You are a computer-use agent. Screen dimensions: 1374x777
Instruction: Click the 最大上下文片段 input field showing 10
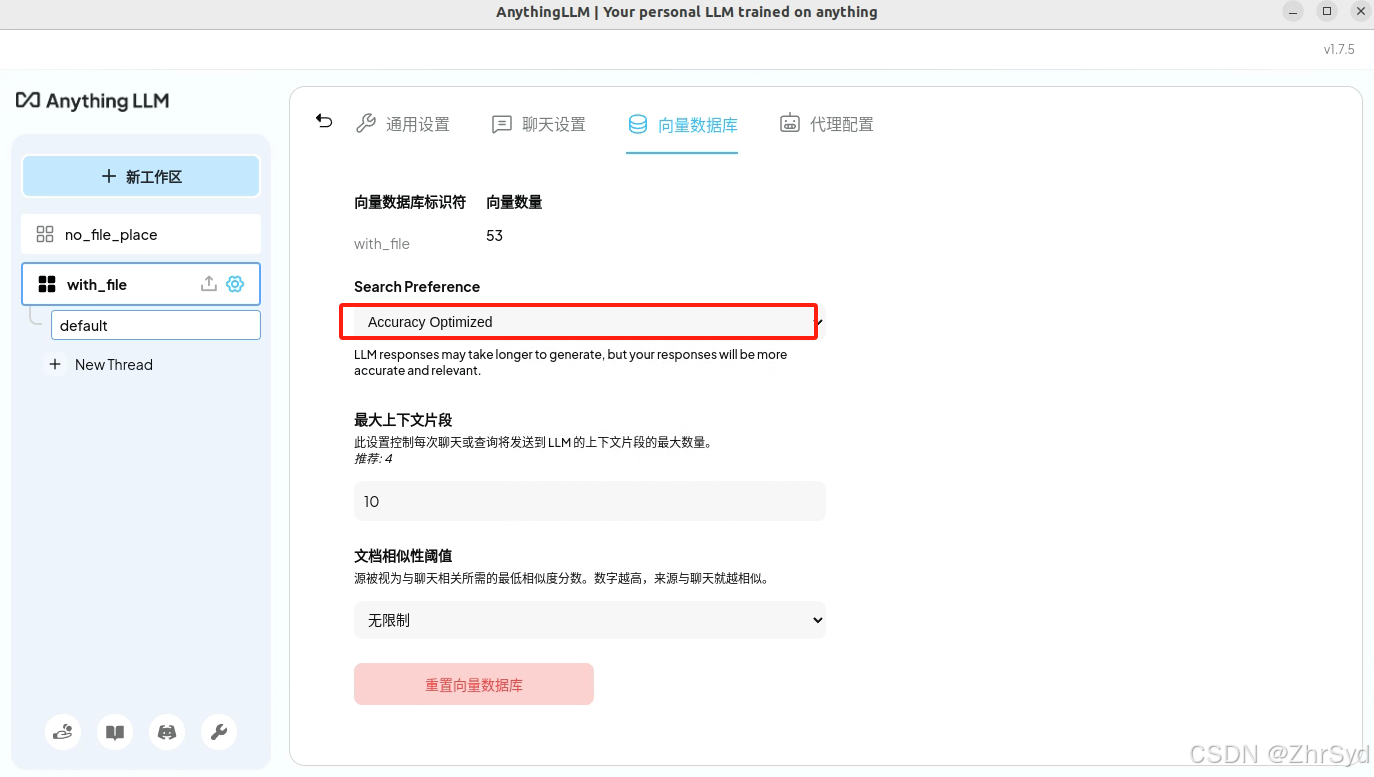click(x=590, y=501)
